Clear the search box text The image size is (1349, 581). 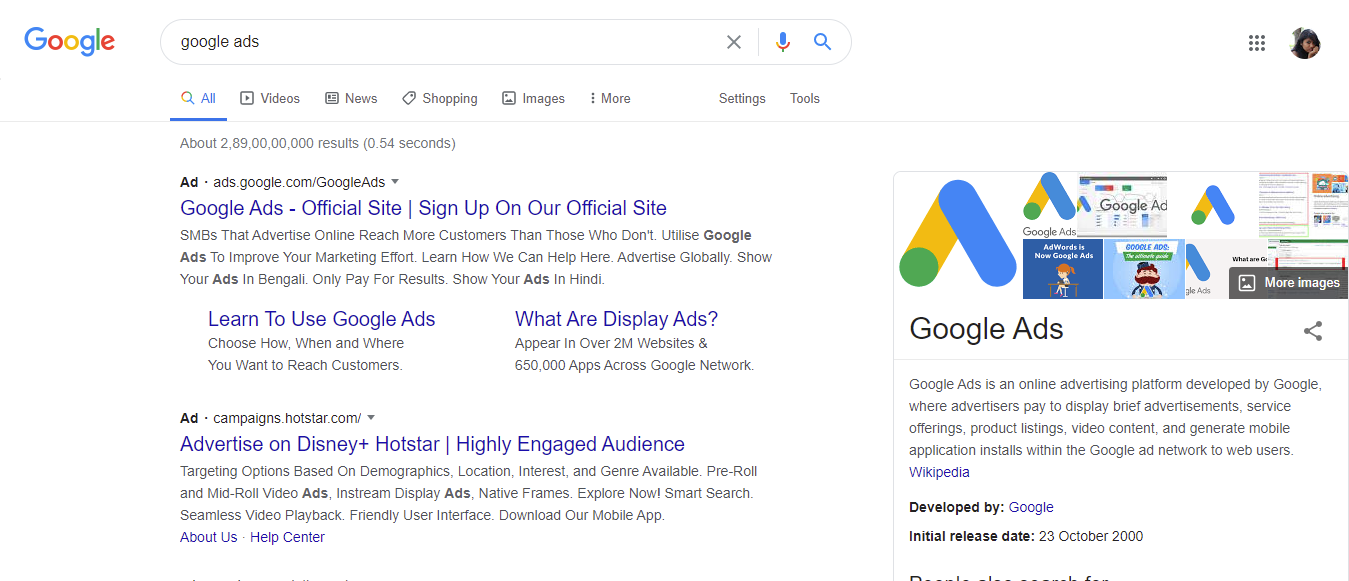coord(734,42)
